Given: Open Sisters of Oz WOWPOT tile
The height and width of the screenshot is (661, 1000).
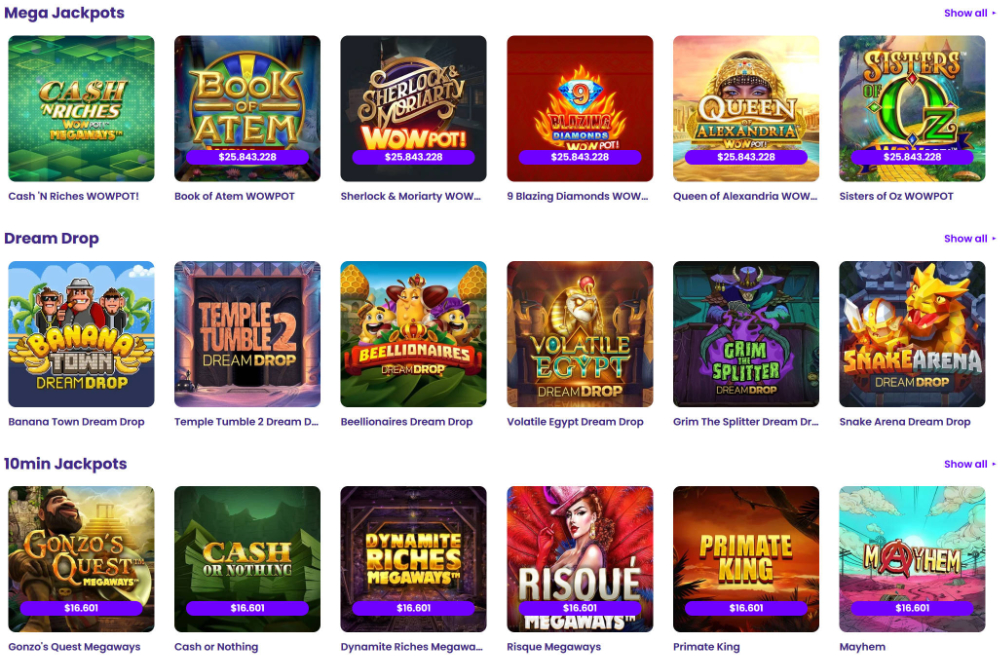Looking at the screenshot, I should [x=912, y=108].
